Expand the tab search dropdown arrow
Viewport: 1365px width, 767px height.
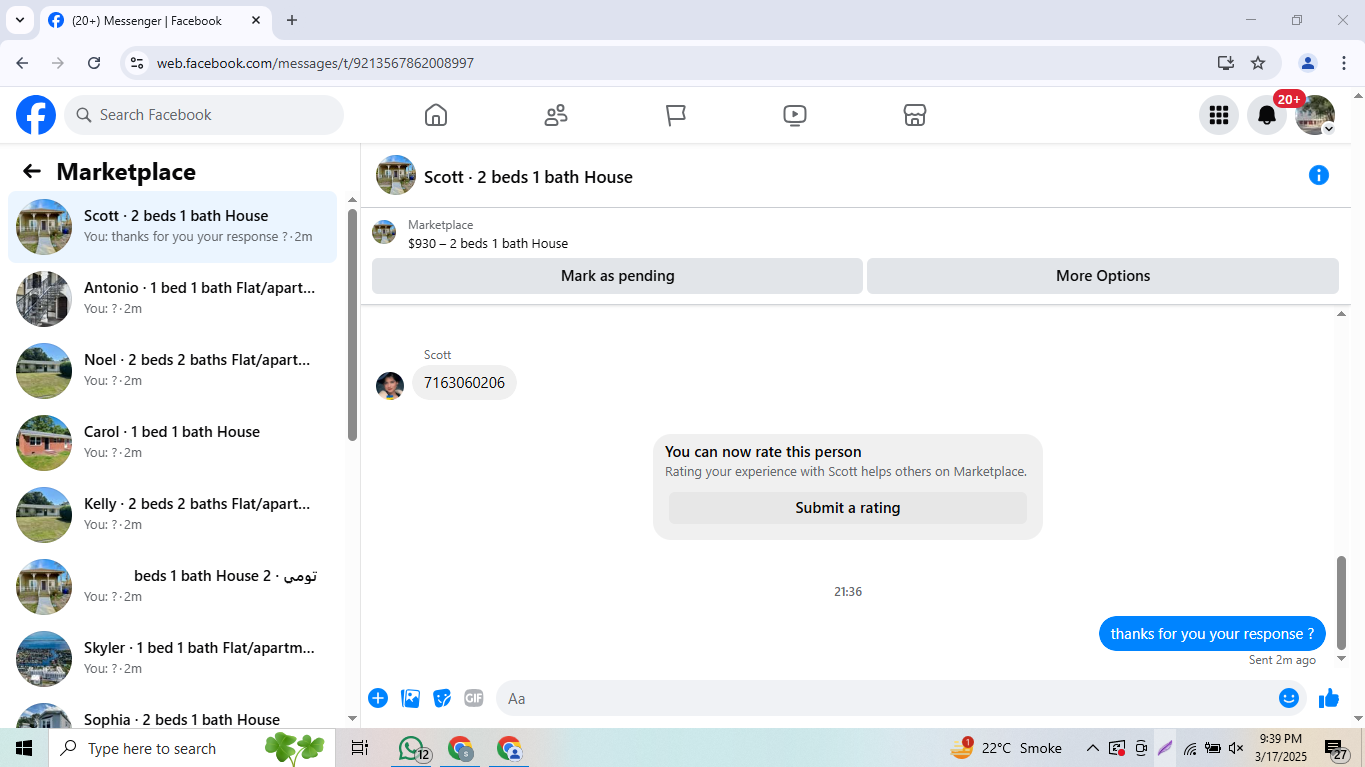point(19,20)
